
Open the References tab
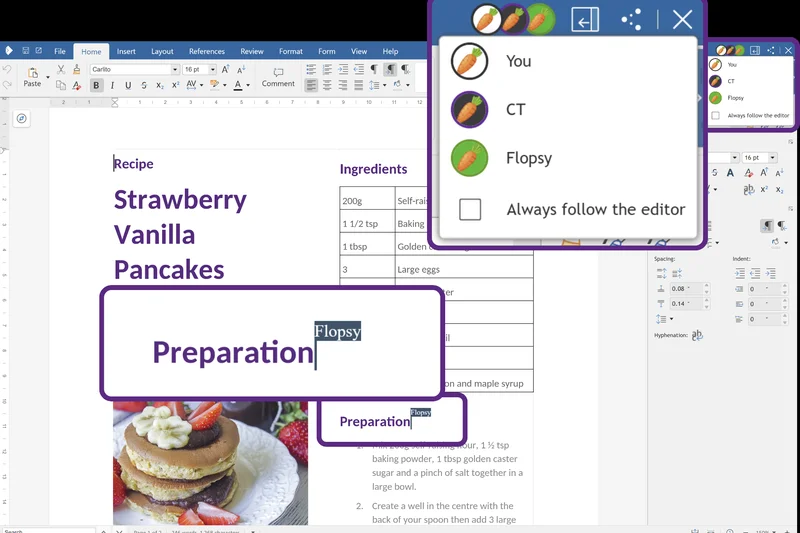click(207, 51)
